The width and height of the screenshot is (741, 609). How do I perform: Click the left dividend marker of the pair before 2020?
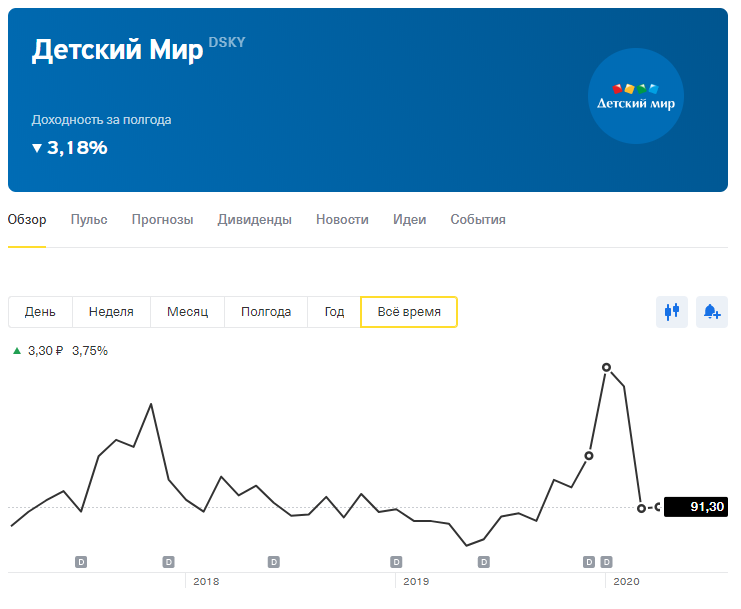coord(589,562)
